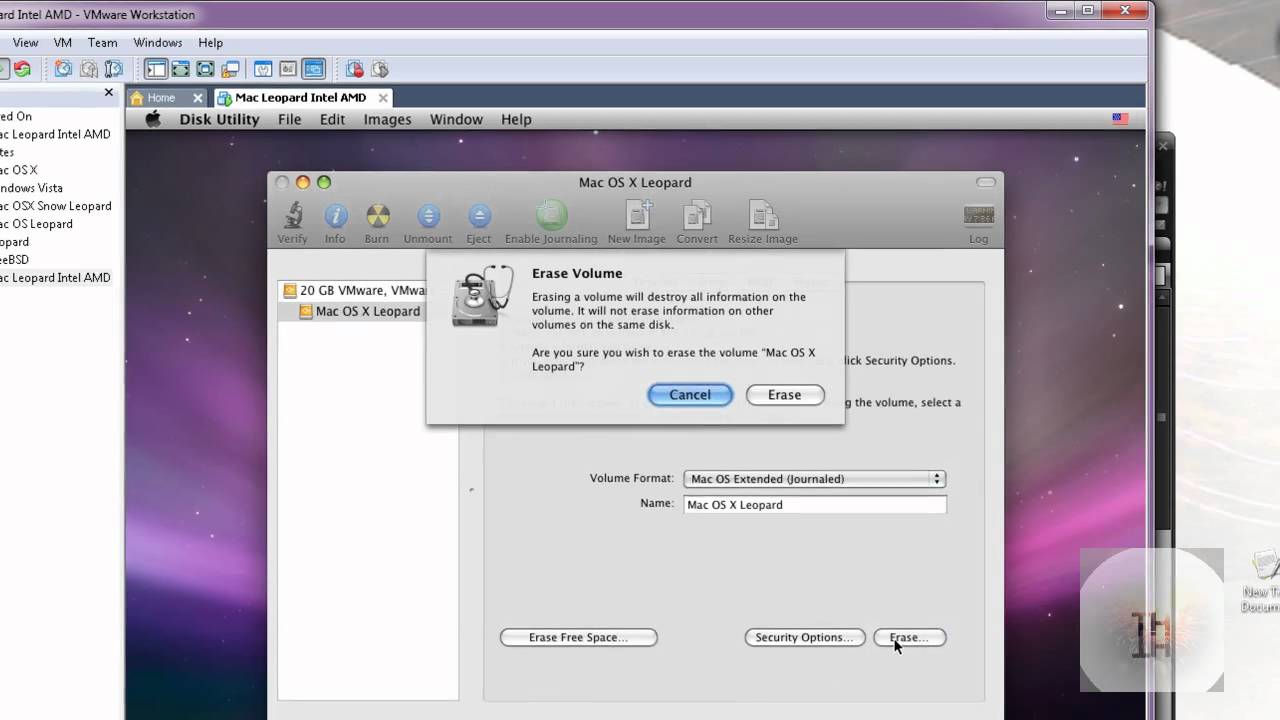Select the Mac Leopard Intel AMD tab
1280x720 pixels.
300,98
